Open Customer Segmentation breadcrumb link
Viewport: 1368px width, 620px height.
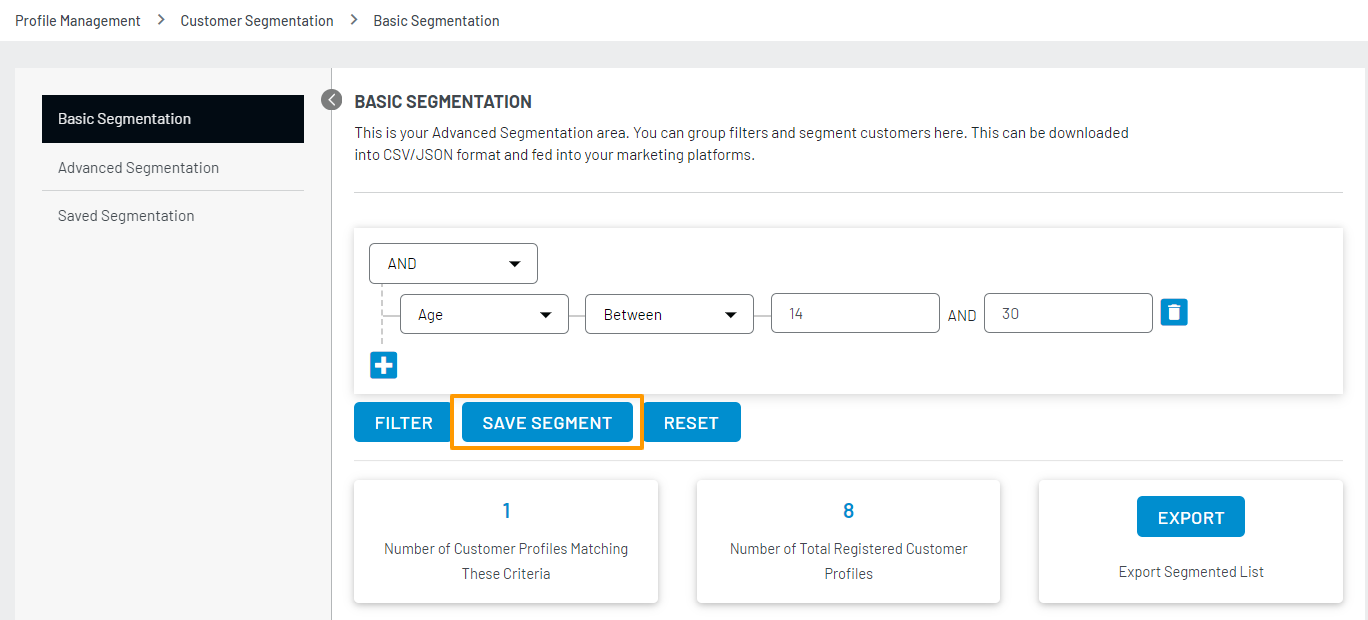point(256,20)
